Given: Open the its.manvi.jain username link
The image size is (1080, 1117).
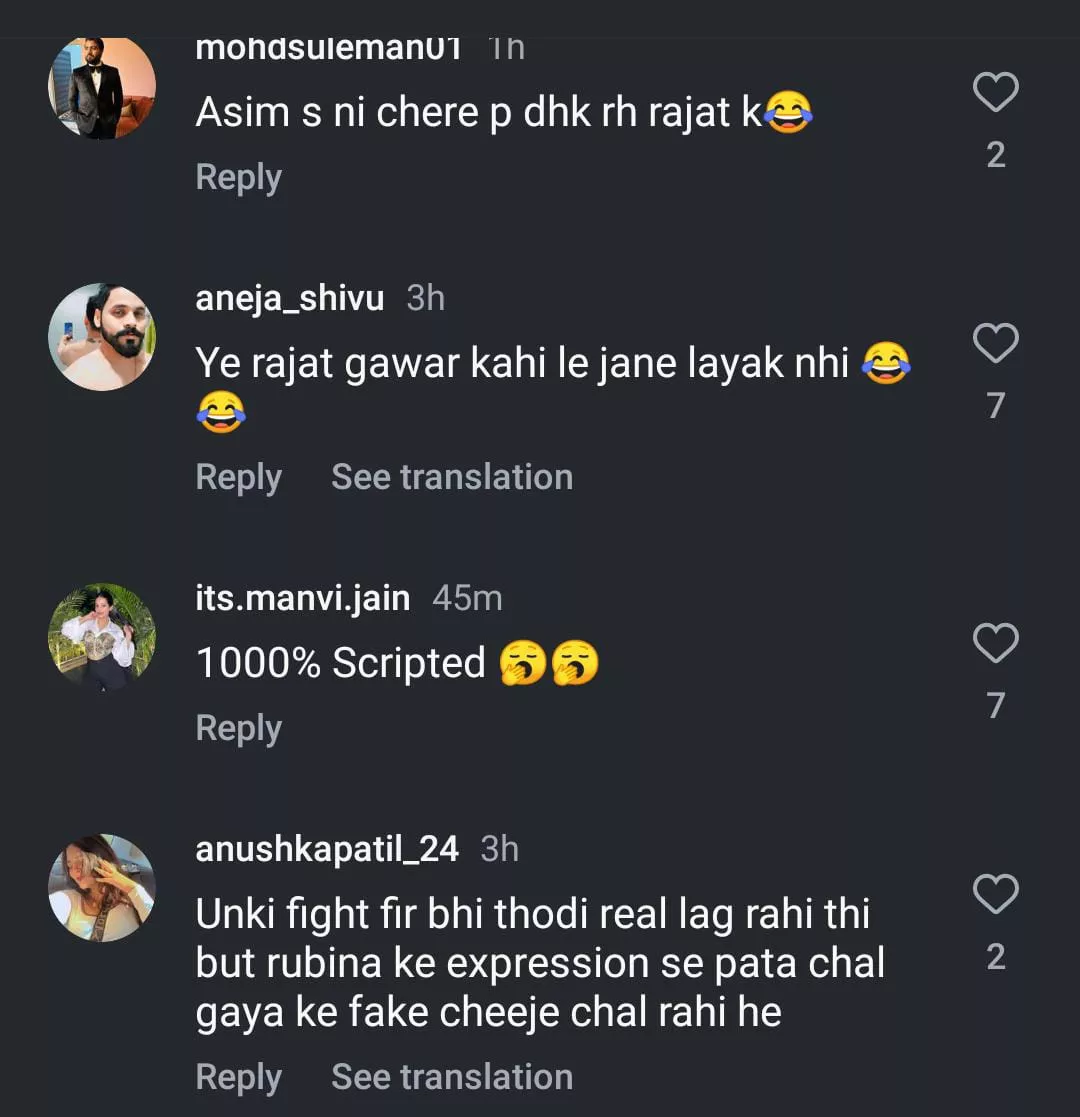Looking at the screenshot, I should click(303, 598).
